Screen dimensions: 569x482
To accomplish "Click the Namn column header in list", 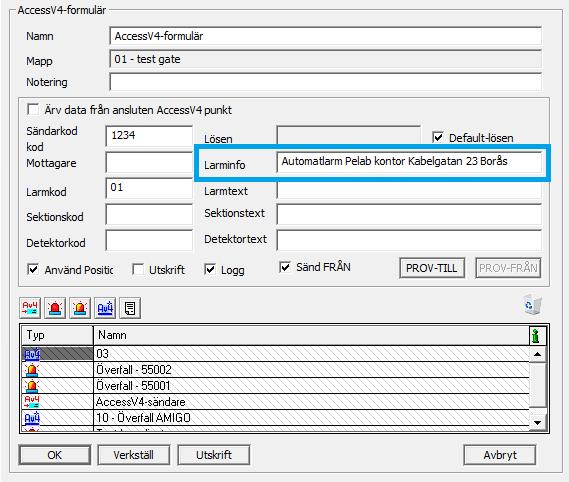I will coord(311,335).
